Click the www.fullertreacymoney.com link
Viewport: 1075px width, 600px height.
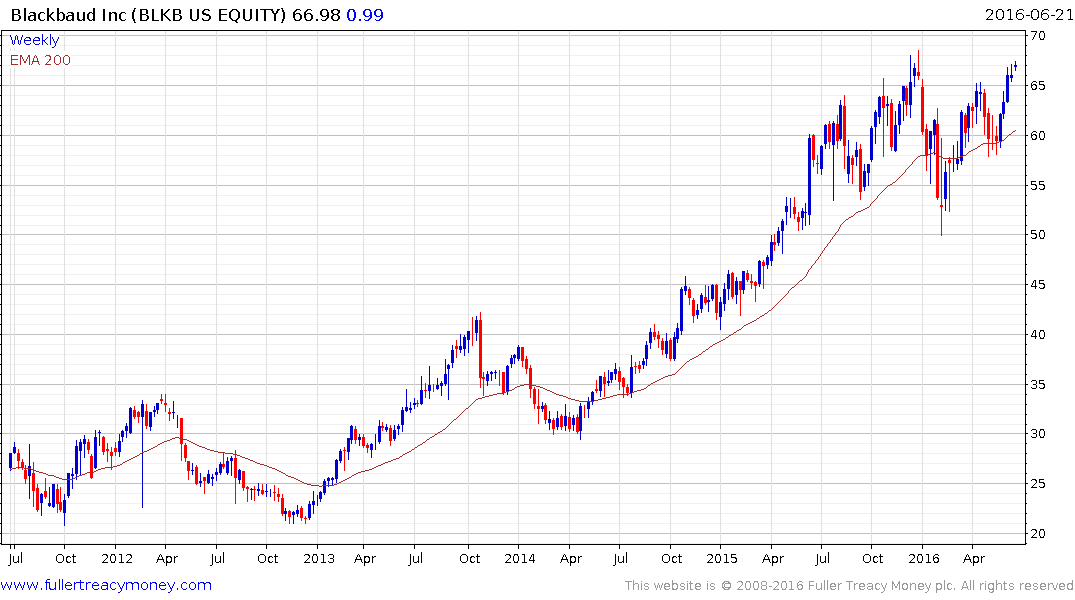point(107,585)
